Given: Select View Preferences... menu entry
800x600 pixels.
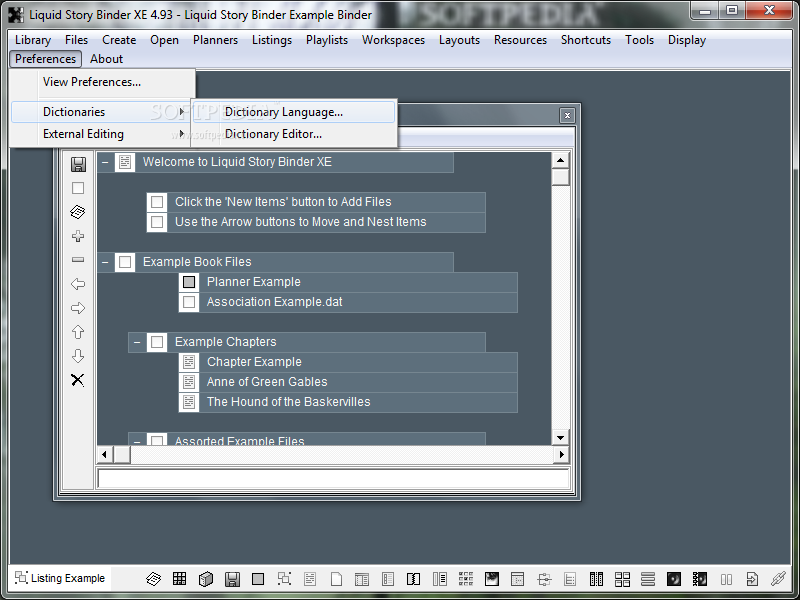Looking at the screenshot, I should pos(102,82).
